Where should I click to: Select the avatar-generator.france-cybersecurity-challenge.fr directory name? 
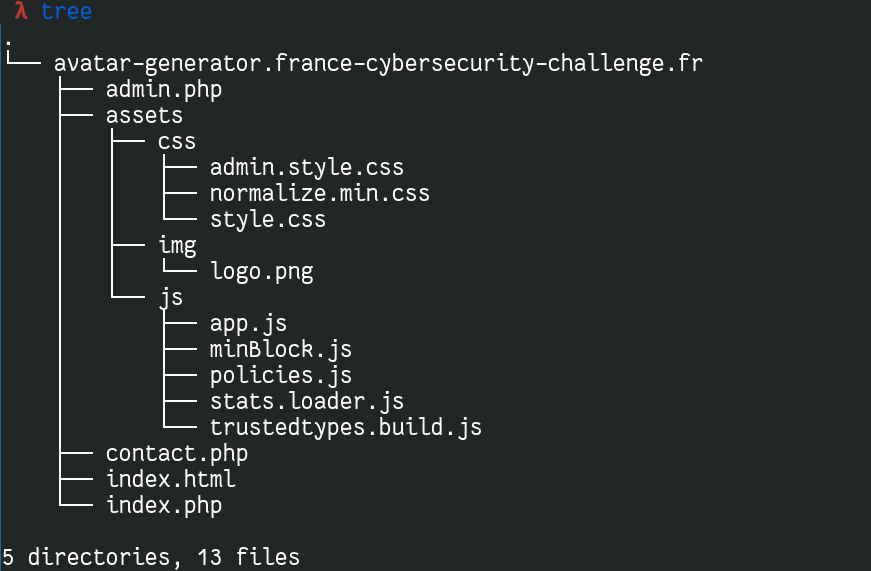378,63
